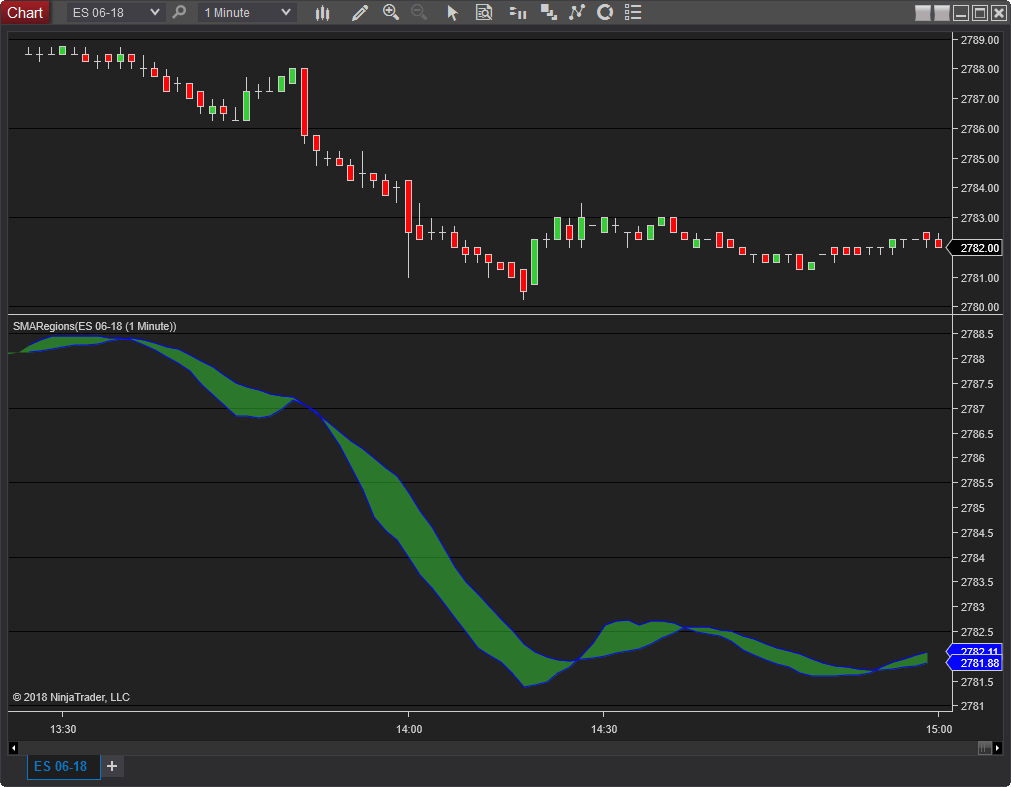Screen dimensions: 1011x787
Task: Click the 2781.88 SMA value marker
Action: pyautogui.click(x=976, y=663)
